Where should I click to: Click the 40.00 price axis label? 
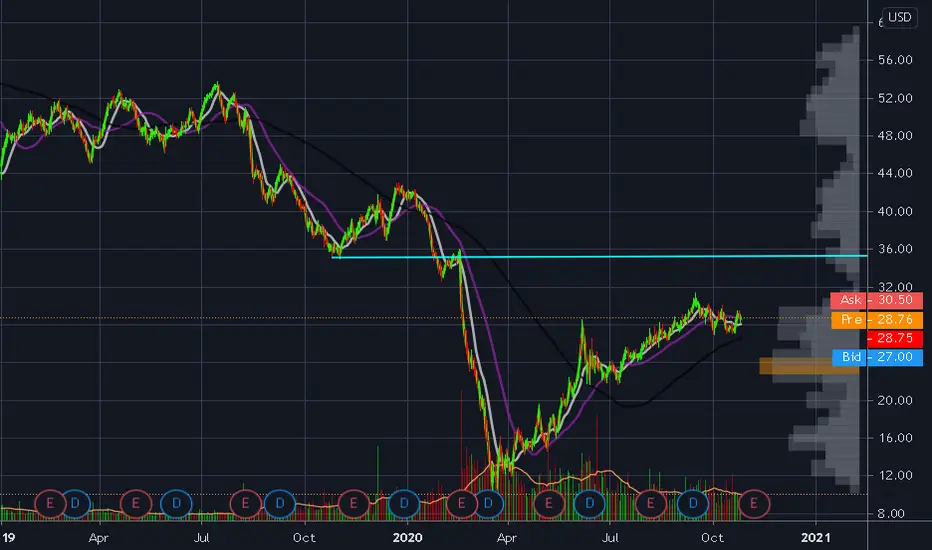895,211
